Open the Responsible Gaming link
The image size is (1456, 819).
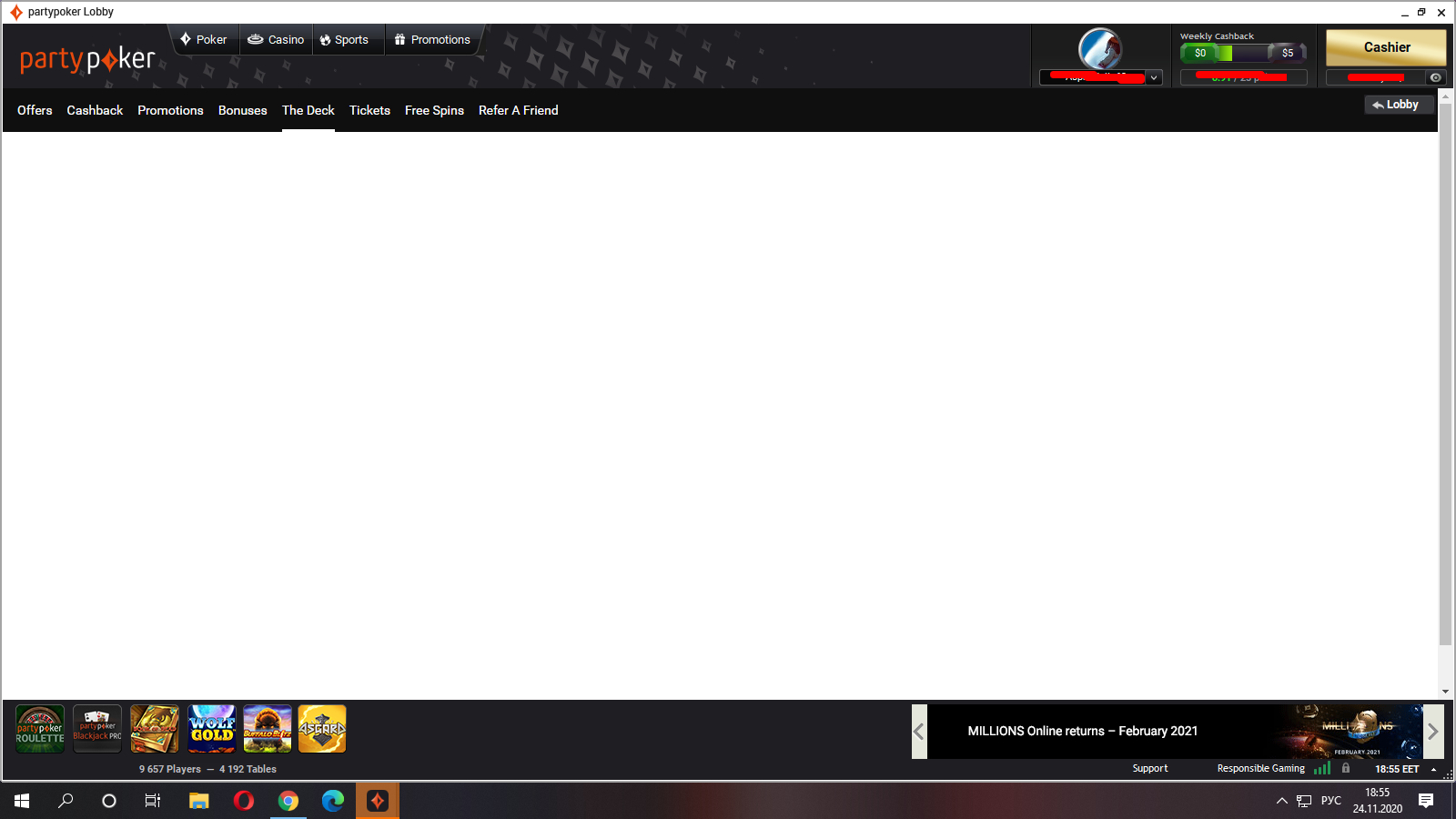pos(1261,769)
